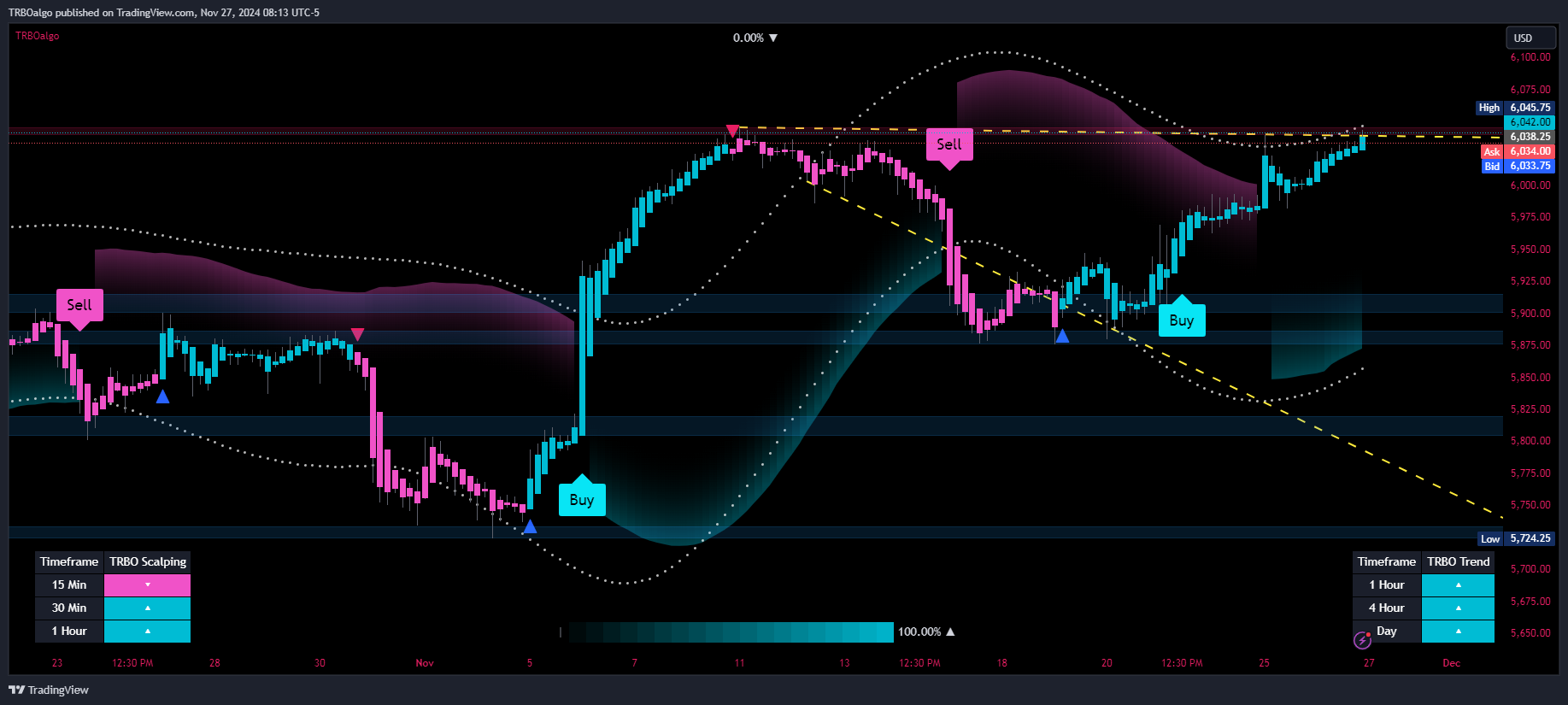Click the 0.00% down-arrow label
This screenshot has width=1568, height=705.
[x=755, y=38]
